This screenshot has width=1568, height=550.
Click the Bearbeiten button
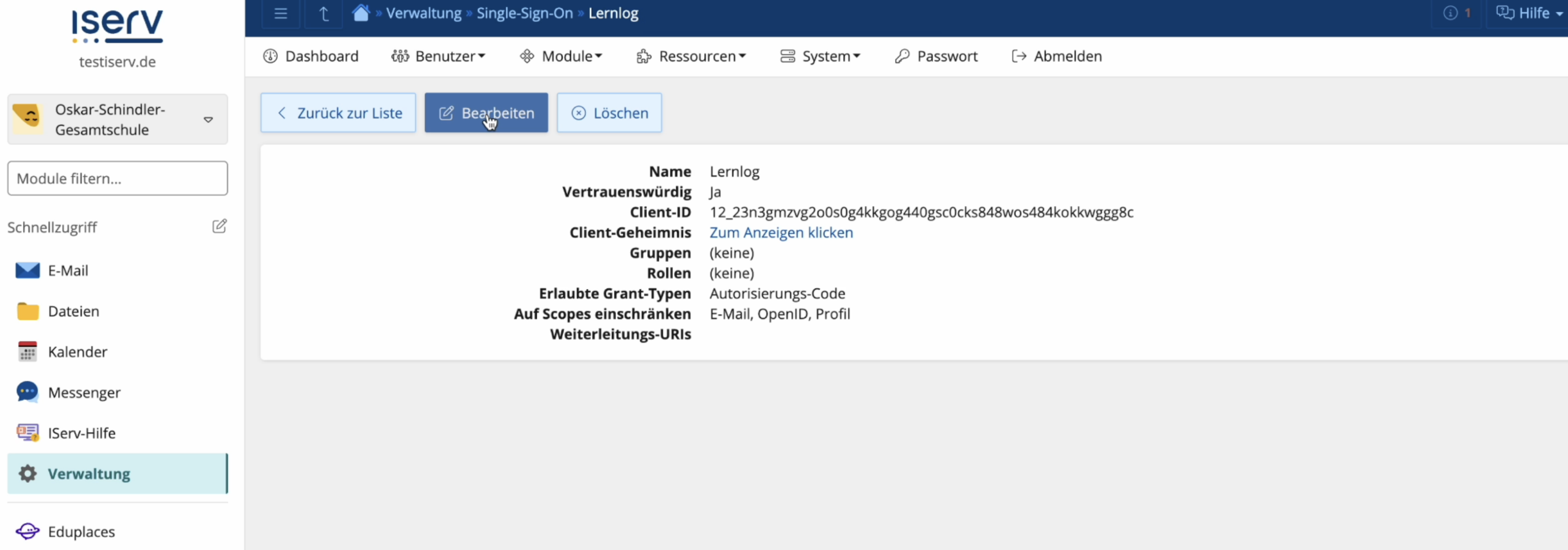tap(486, 113)
